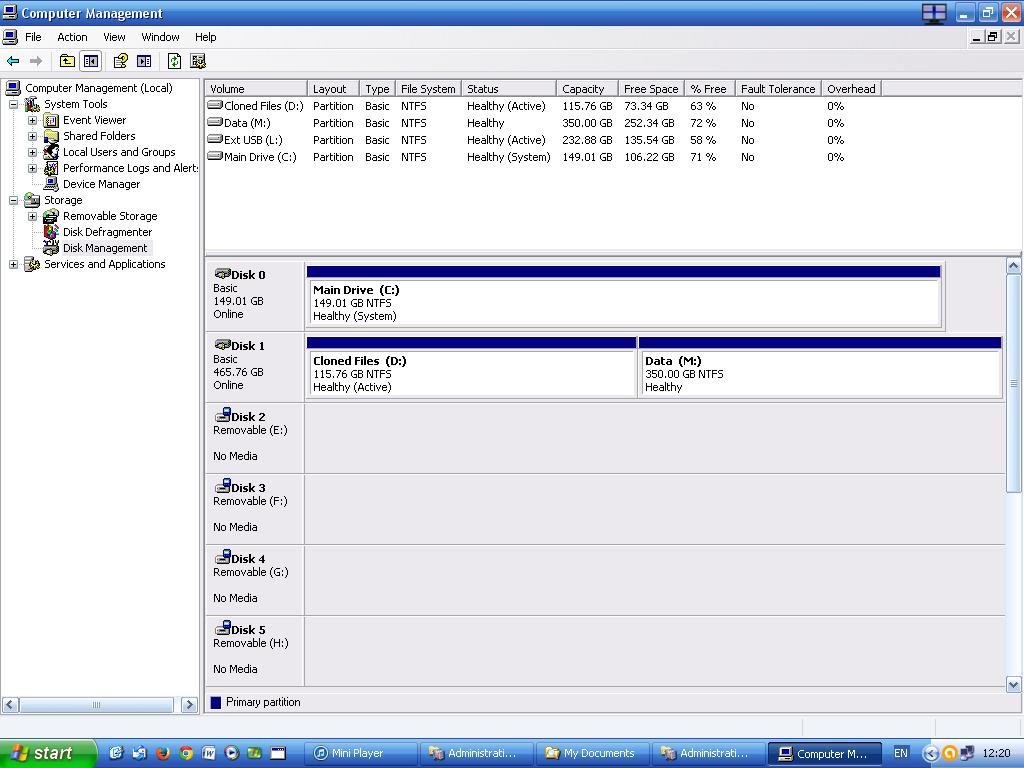Image resolution: width=1024 pixels, height=768 pixels.
Task: Select Ext USB (L:) volume row
Action: [526, 140]
